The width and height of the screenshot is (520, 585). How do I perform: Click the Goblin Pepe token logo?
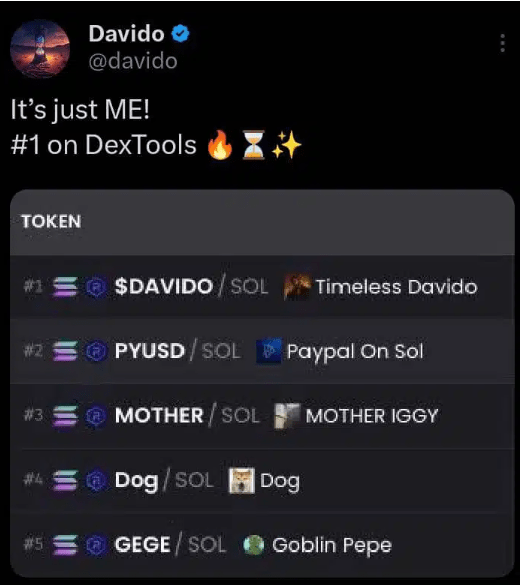254,545
